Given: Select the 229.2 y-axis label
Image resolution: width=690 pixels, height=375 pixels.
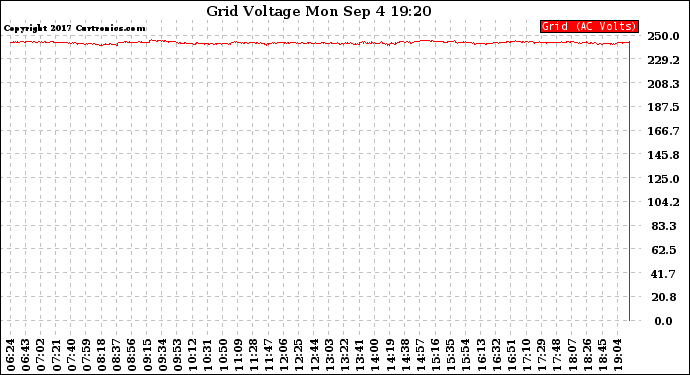Looking at the screenshot, I should pos(663,60).
